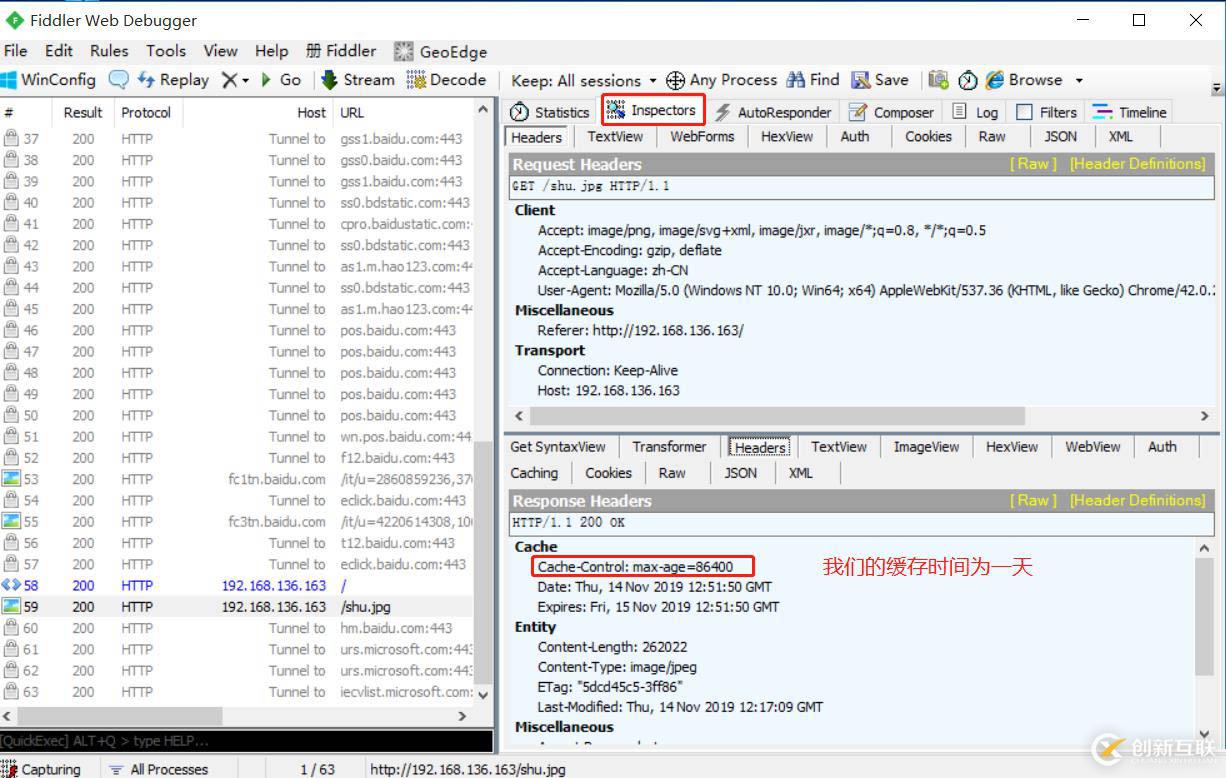Image resolution: width=1226 pixels, height=778 pixels.
Task: Open the Rules menu
Action: coord(109,51)
